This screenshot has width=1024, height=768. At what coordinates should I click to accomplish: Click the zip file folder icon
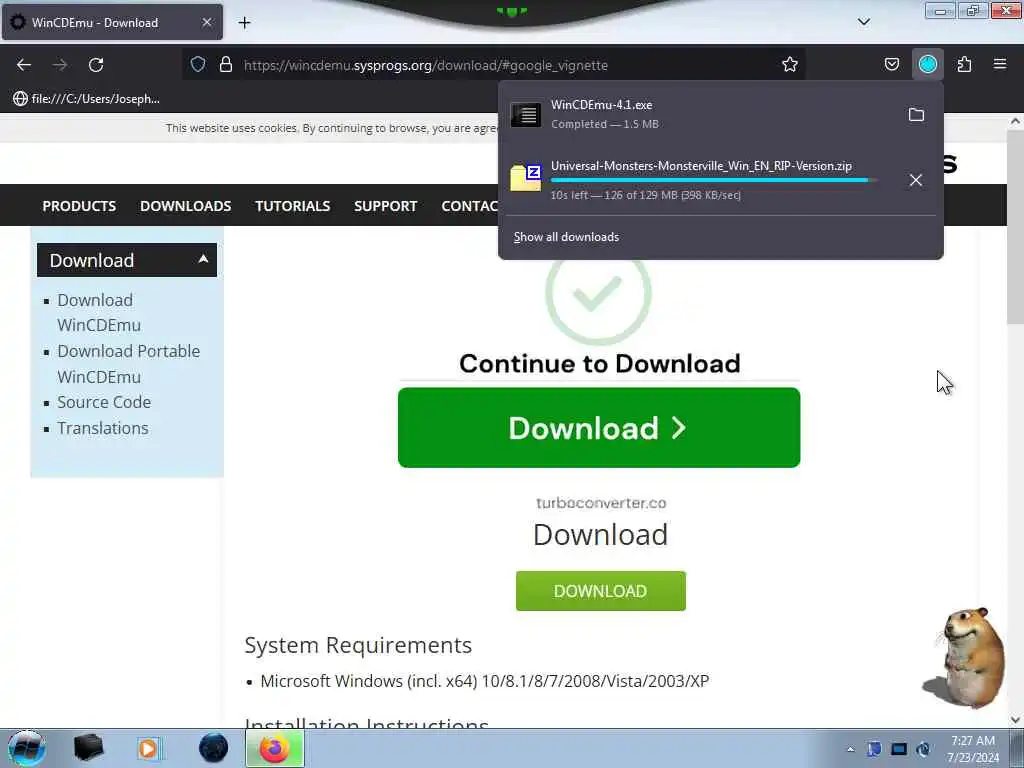coord(526,178)
